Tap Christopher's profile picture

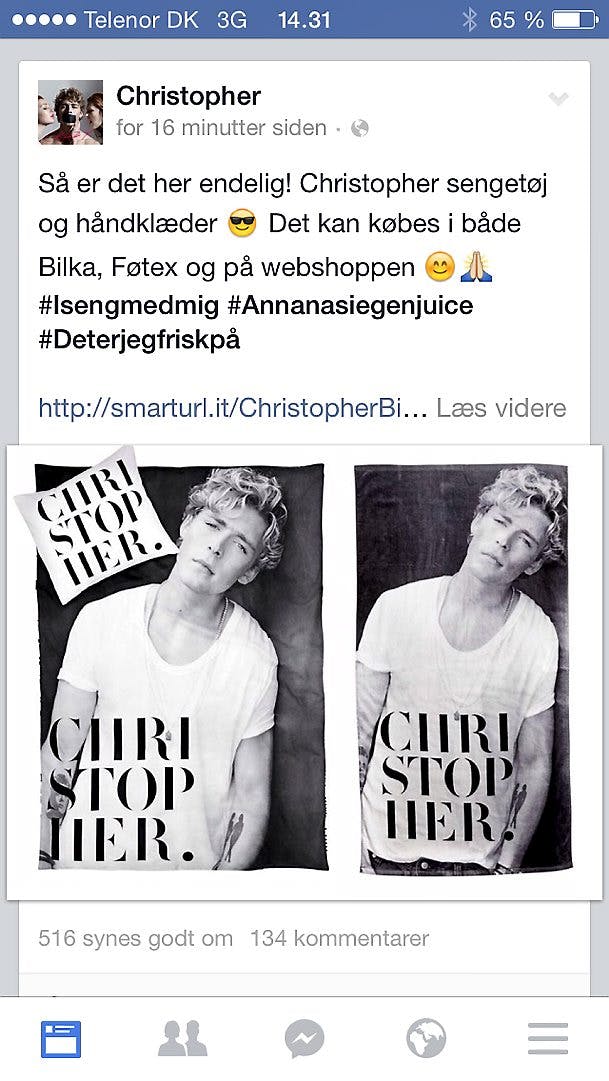coord(70,112)
